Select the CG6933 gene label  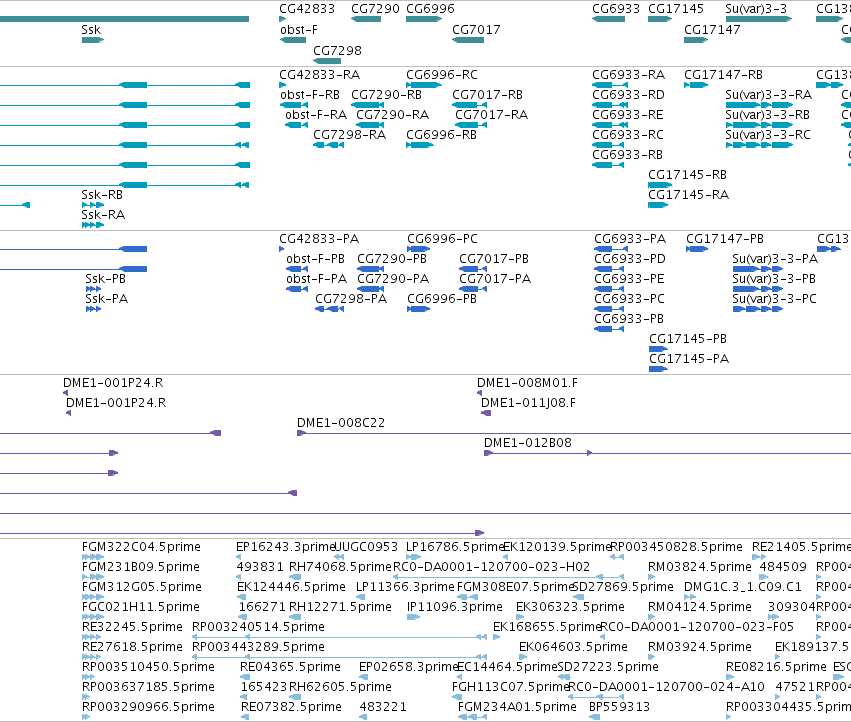(x=616, y=9)
